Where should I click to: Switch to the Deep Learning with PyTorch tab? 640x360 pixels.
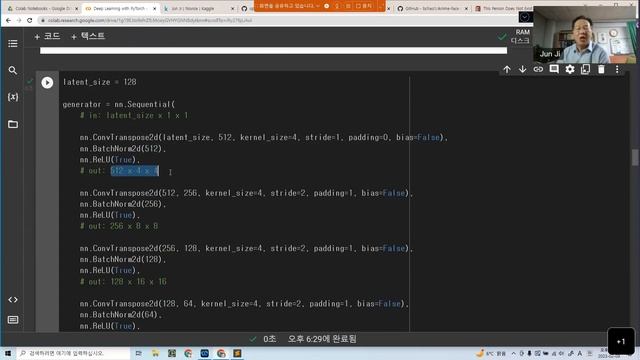click(120, 8)
